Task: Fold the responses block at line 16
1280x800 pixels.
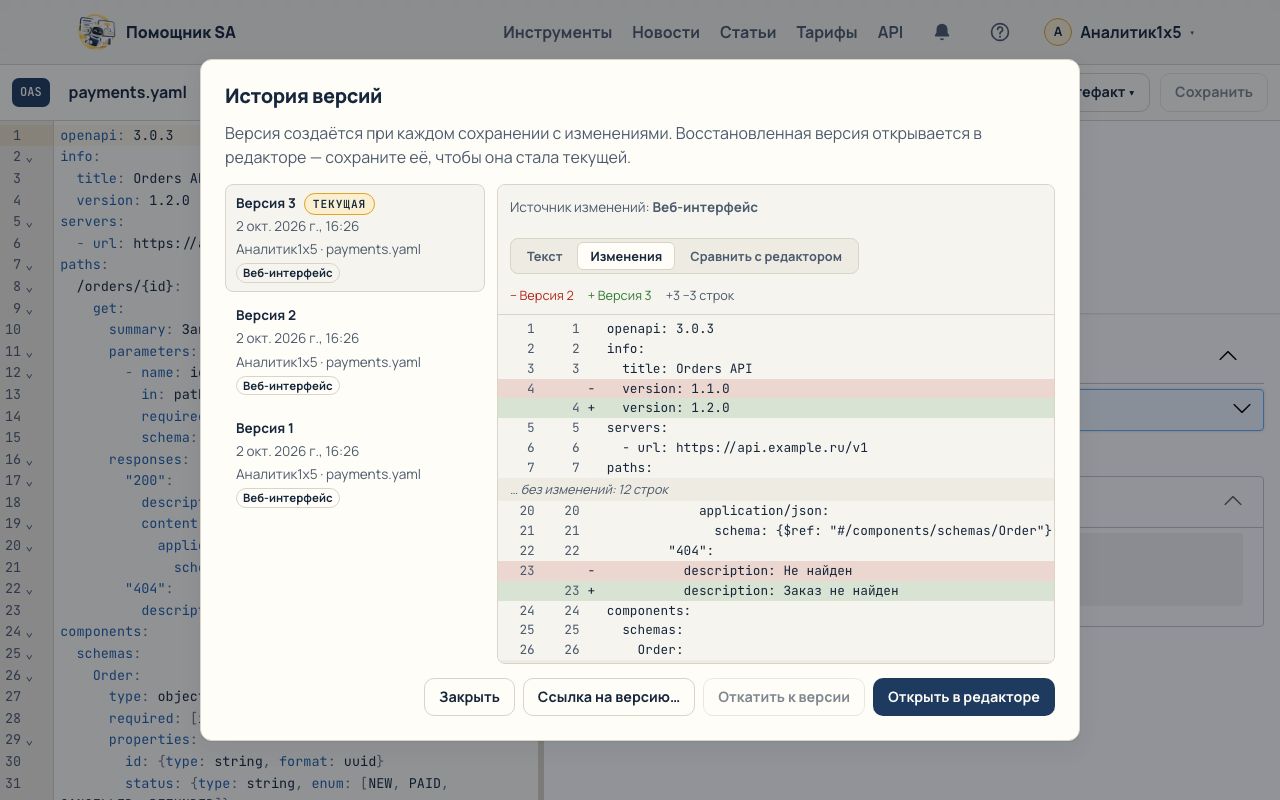Action: [29, 460]
